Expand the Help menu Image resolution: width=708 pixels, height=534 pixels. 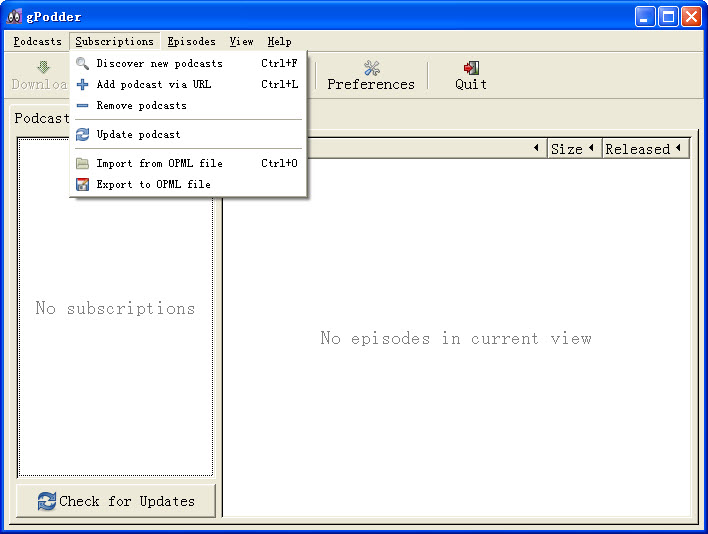(279, 42)
